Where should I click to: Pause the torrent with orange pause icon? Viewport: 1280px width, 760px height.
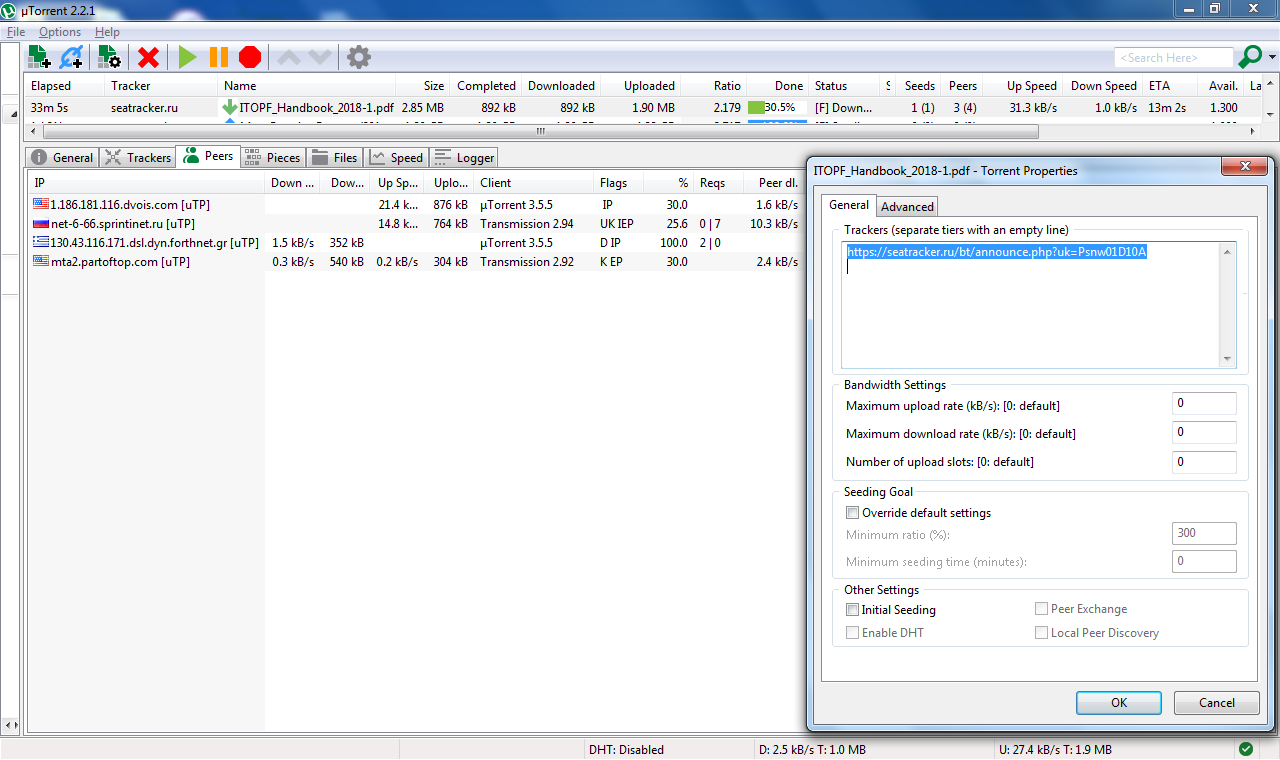point(218,57)
